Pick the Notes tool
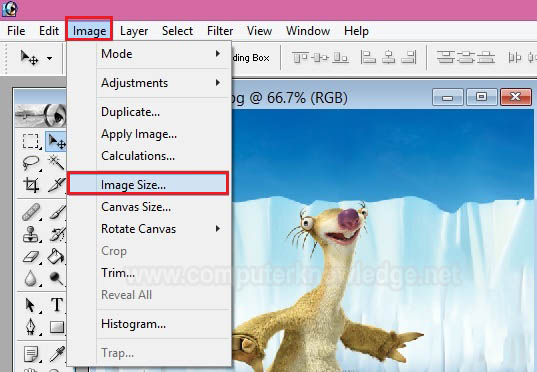Image resolution: width=537 pixels, height=372 pixels. point(30,354)
